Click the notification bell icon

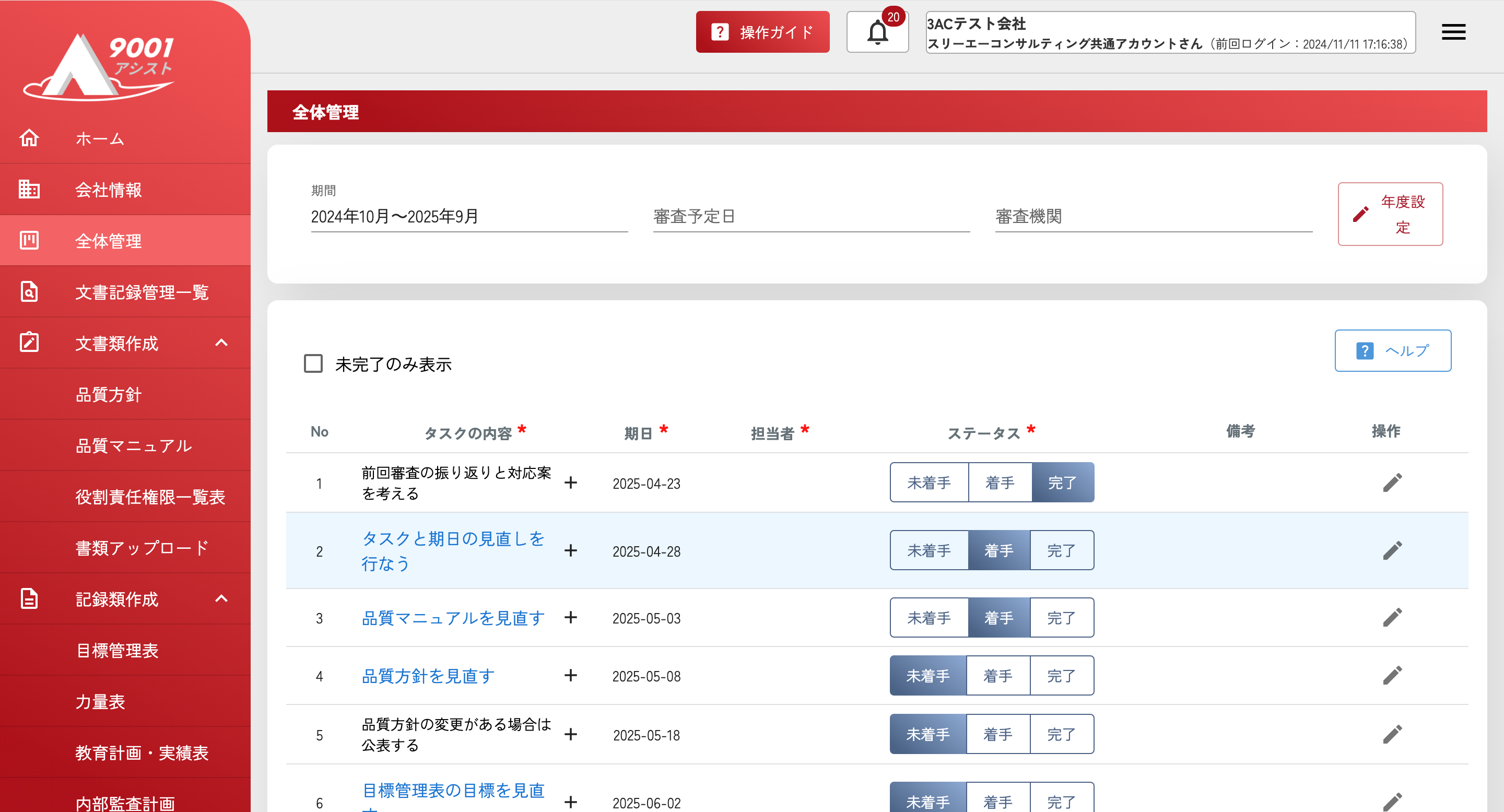[x=877, y=32]
